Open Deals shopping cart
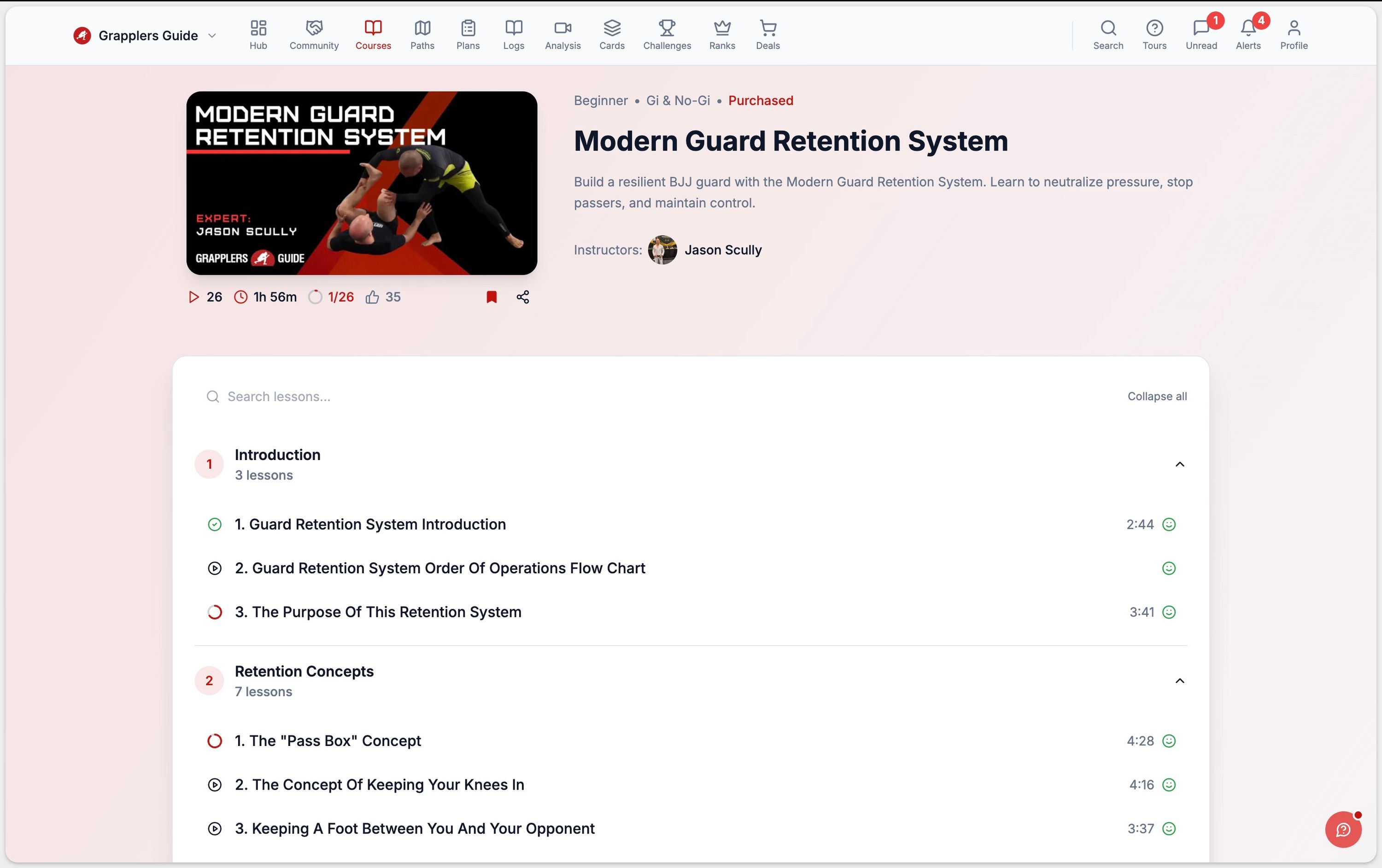This screenshot has width=1382, height=868. tap(768, 35)
